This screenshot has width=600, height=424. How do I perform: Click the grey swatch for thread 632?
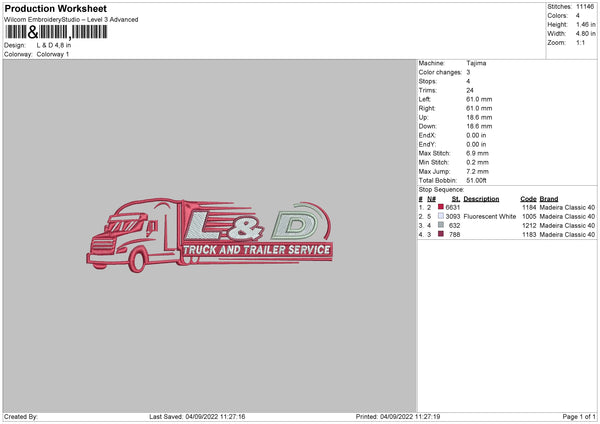441,225
